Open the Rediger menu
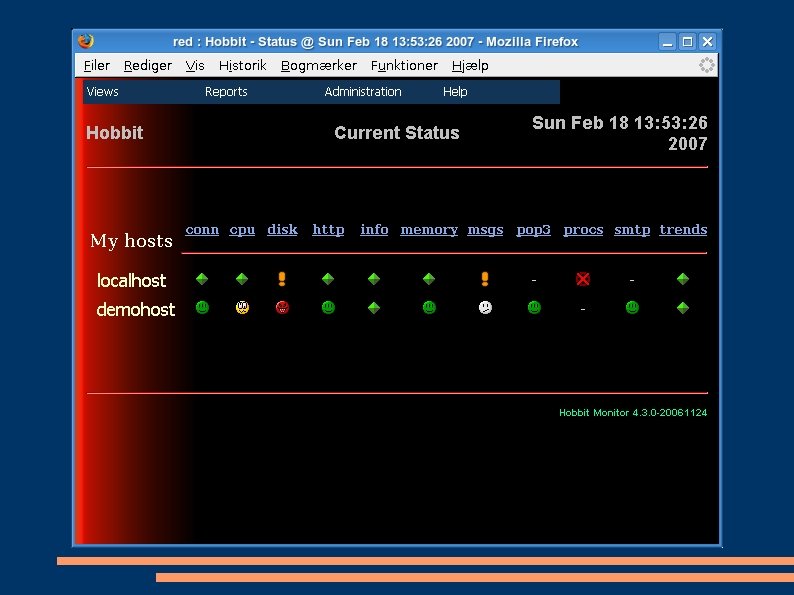 click(x=148, y=66)
